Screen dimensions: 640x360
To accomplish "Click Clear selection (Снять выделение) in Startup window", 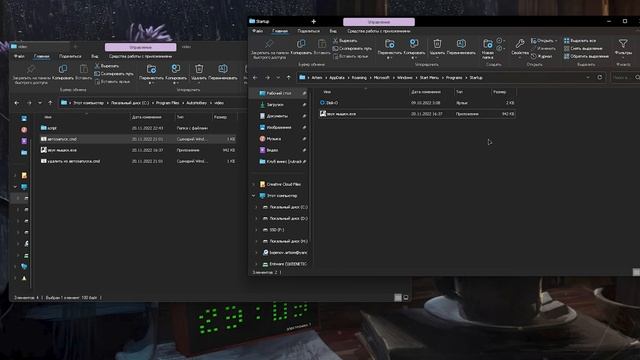I will [583, 49].
